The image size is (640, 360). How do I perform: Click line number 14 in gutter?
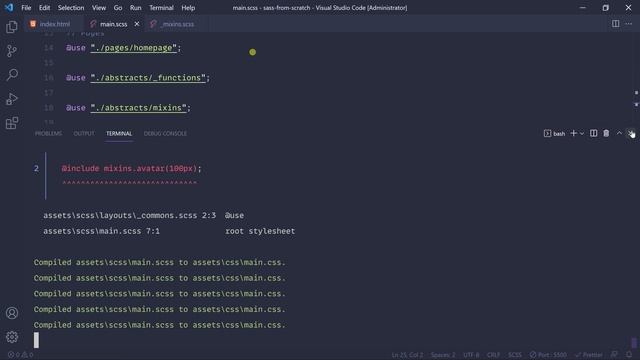coord(49,48)
